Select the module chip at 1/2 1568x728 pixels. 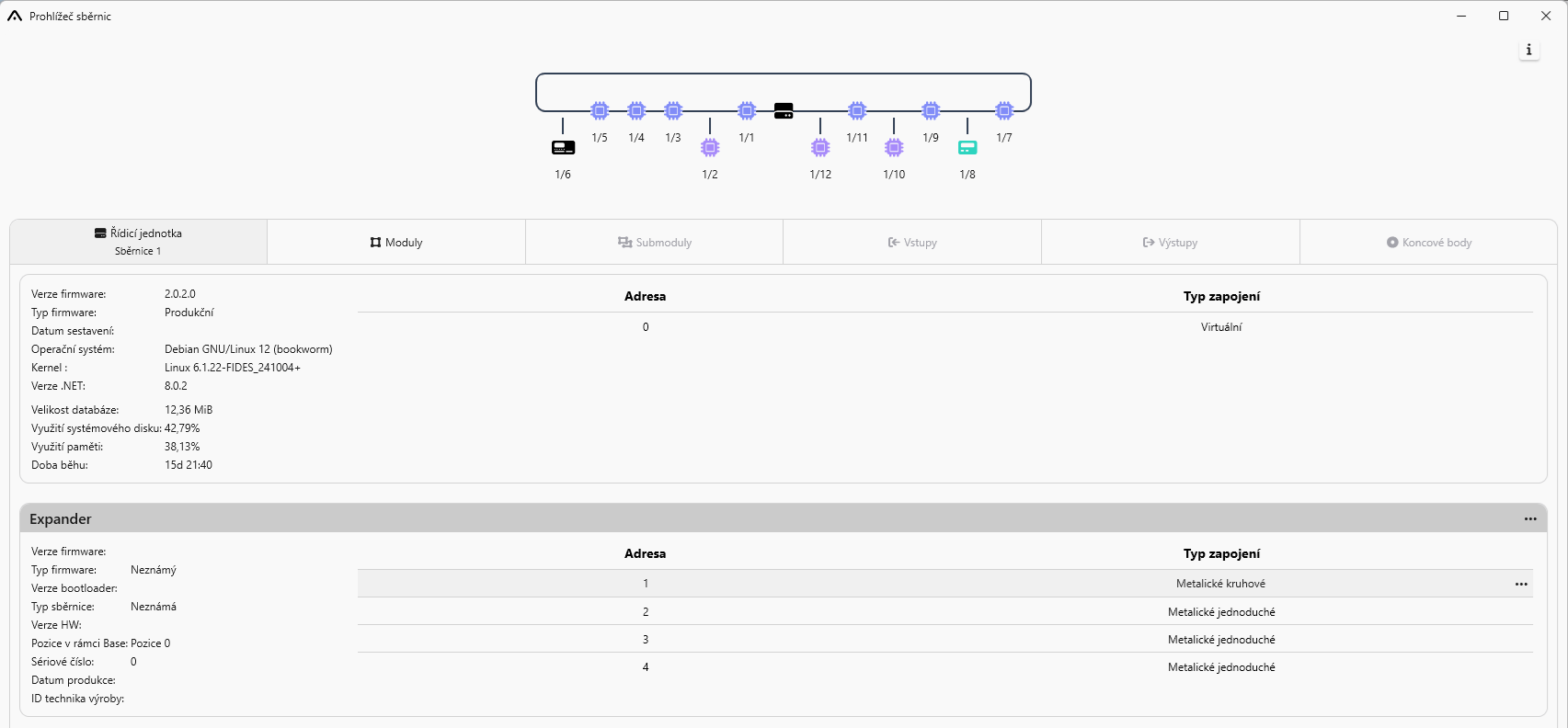(x=710, y=148)
